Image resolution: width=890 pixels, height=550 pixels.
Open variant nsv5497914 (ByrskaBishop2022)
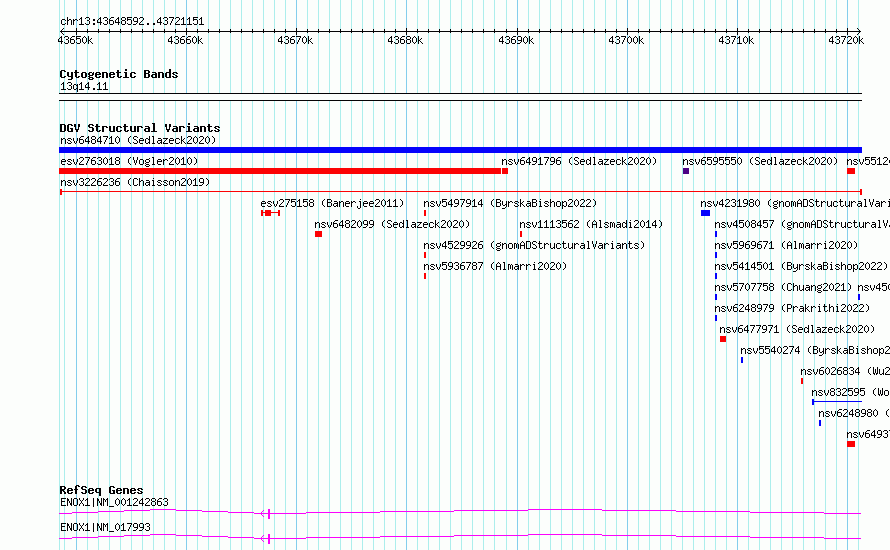click(510, 203)
